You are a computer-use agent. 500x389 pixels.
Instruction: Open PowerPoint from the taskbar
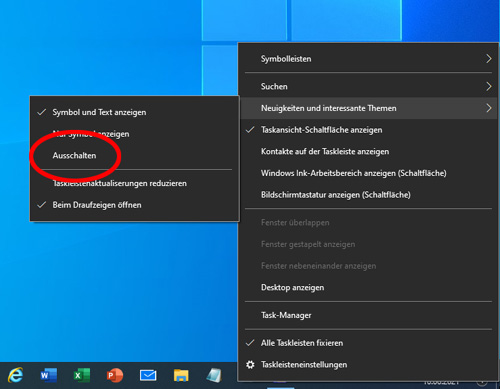pos(115,375)
